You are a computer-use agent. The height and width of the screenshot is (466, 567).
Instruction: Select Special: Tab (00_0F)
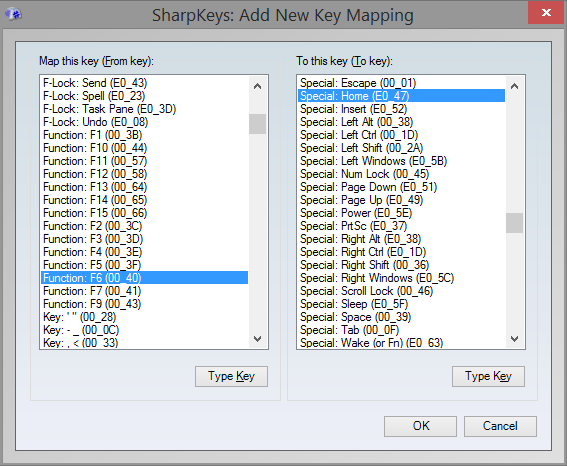(401, 330)
